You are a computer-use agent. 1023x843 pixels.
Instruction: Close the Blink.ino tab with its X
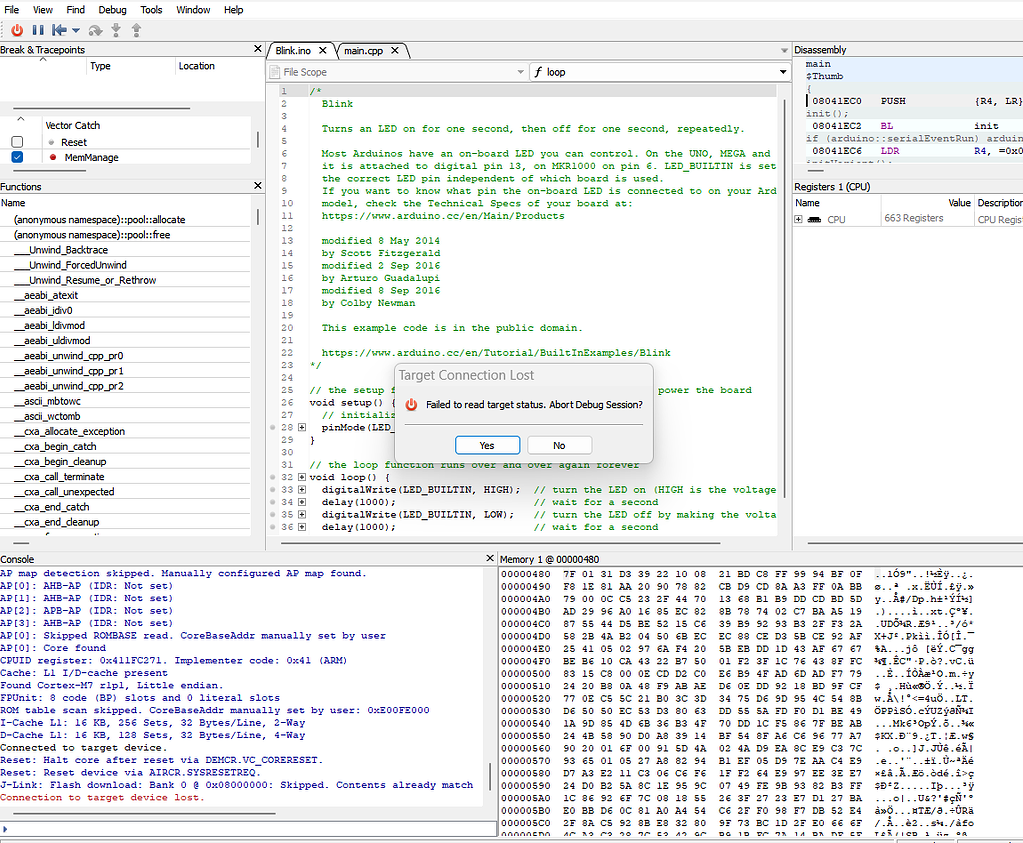[x=323, y=50]
